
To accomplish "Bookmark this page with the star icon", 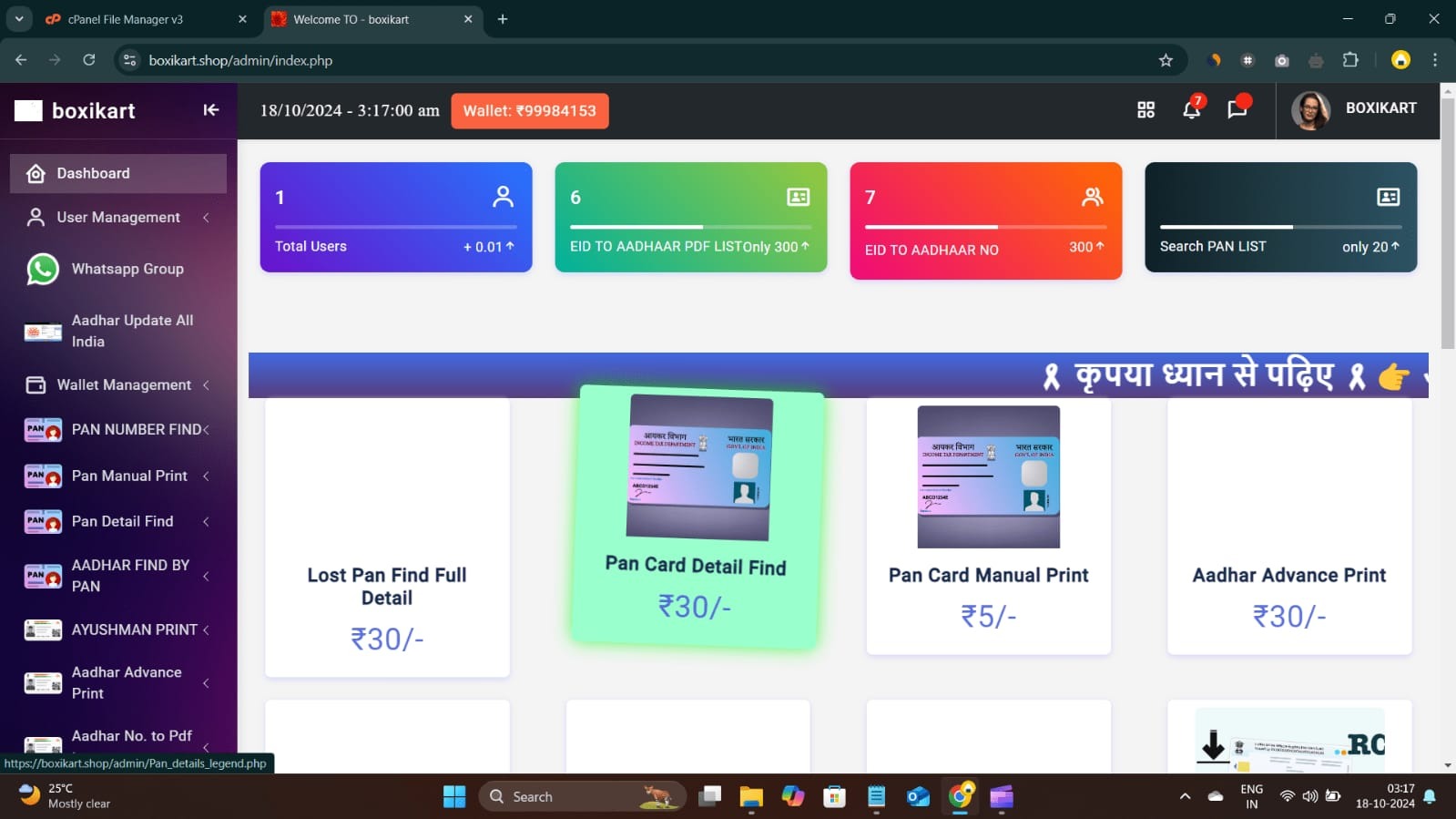I will coord(1166,60).
